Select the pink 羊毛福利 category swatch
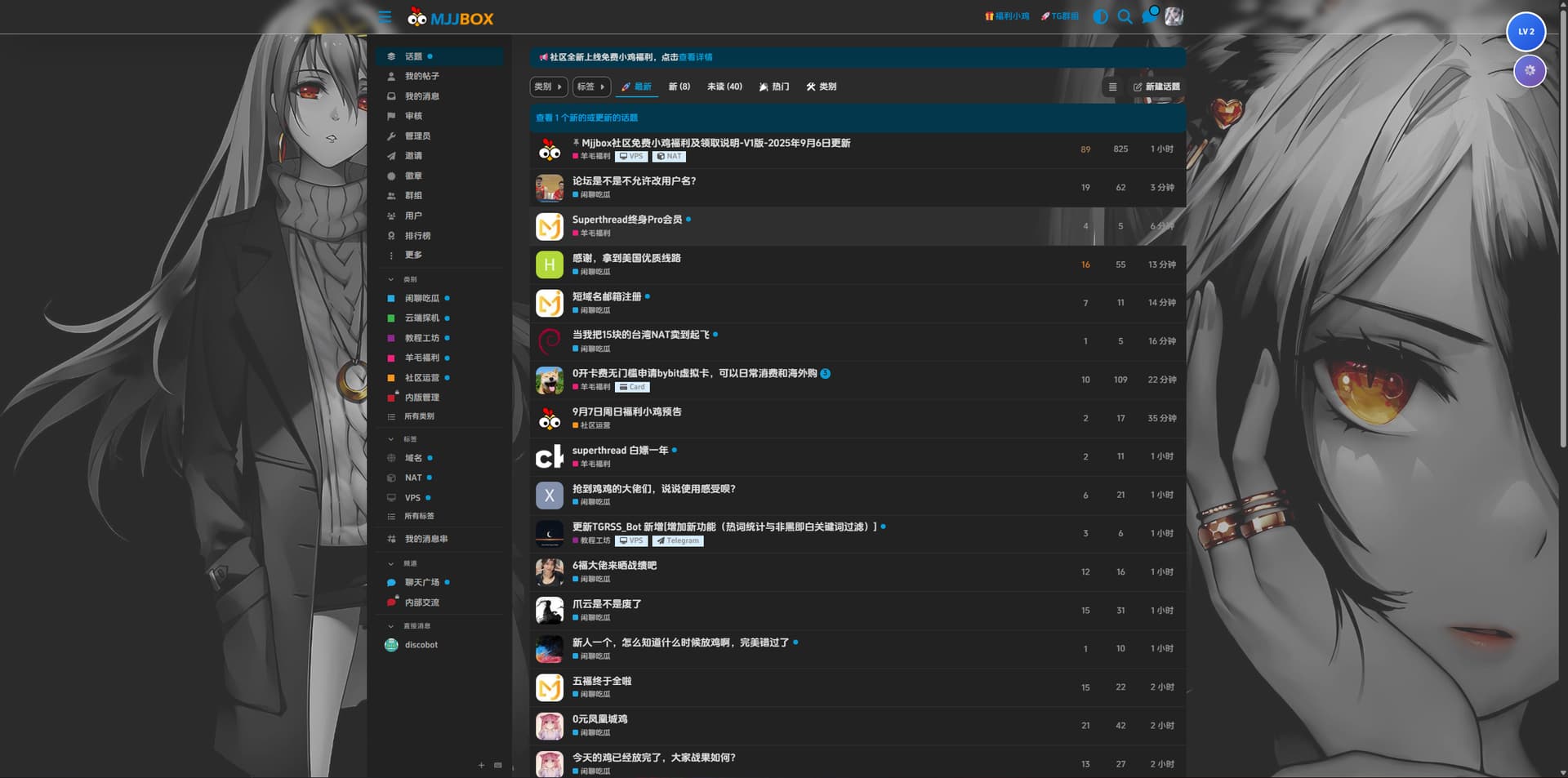Image resolution: width=1568 pixels, height=778 pixels. tap(391, 358)
